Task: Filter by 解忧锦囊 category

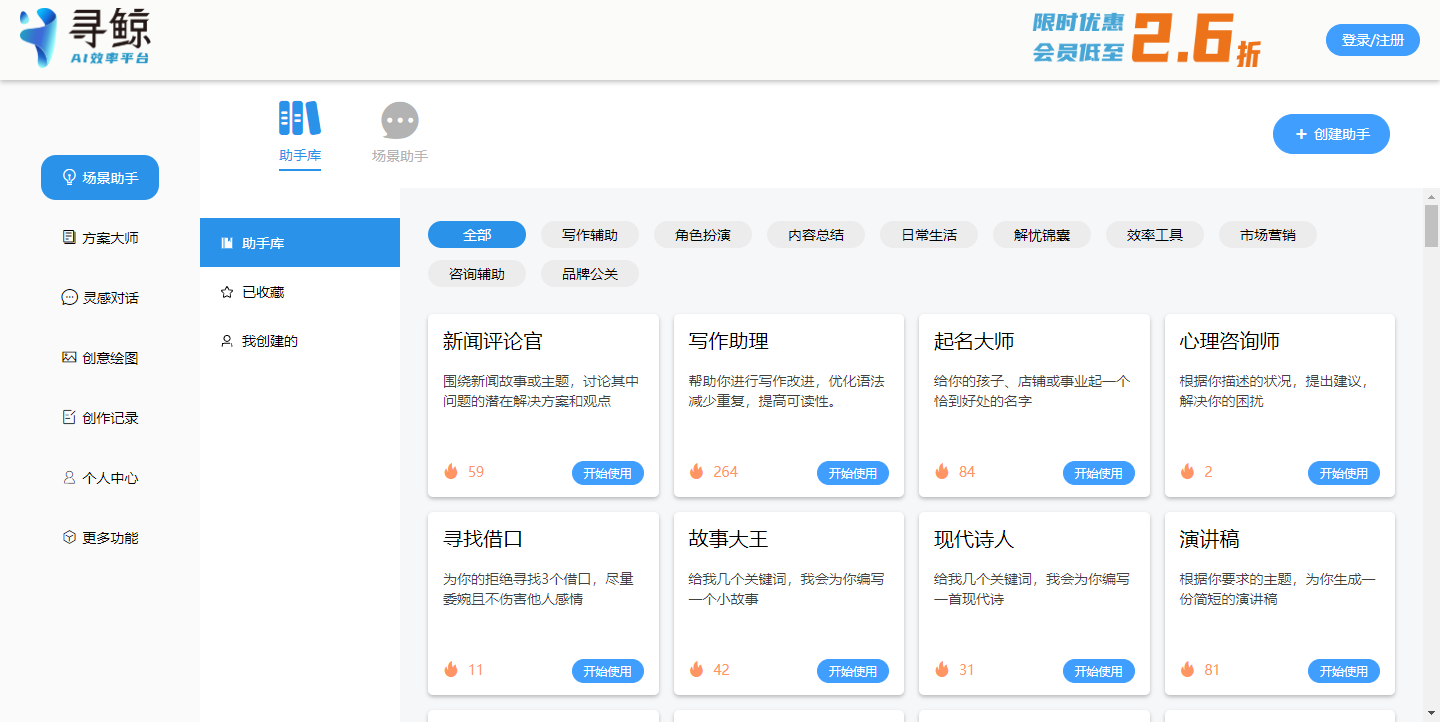Action: (1042, 235)
